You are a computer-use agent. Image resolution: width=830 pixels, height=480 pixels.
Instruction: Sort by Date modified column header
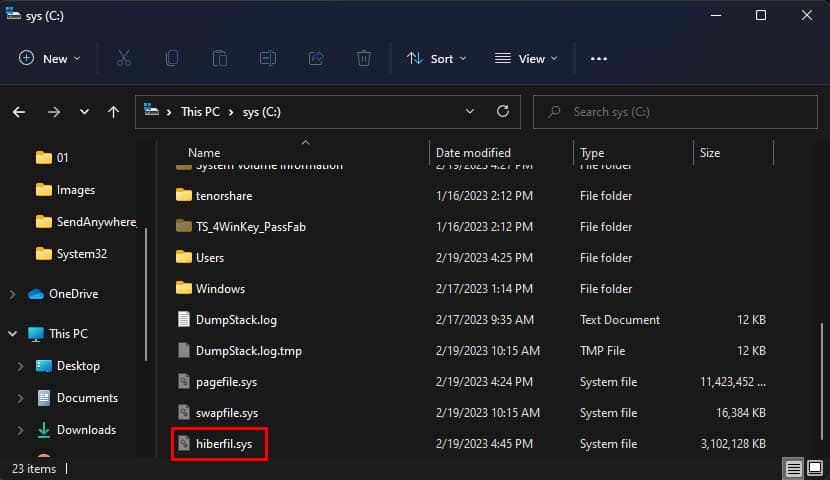click(473, 153)
